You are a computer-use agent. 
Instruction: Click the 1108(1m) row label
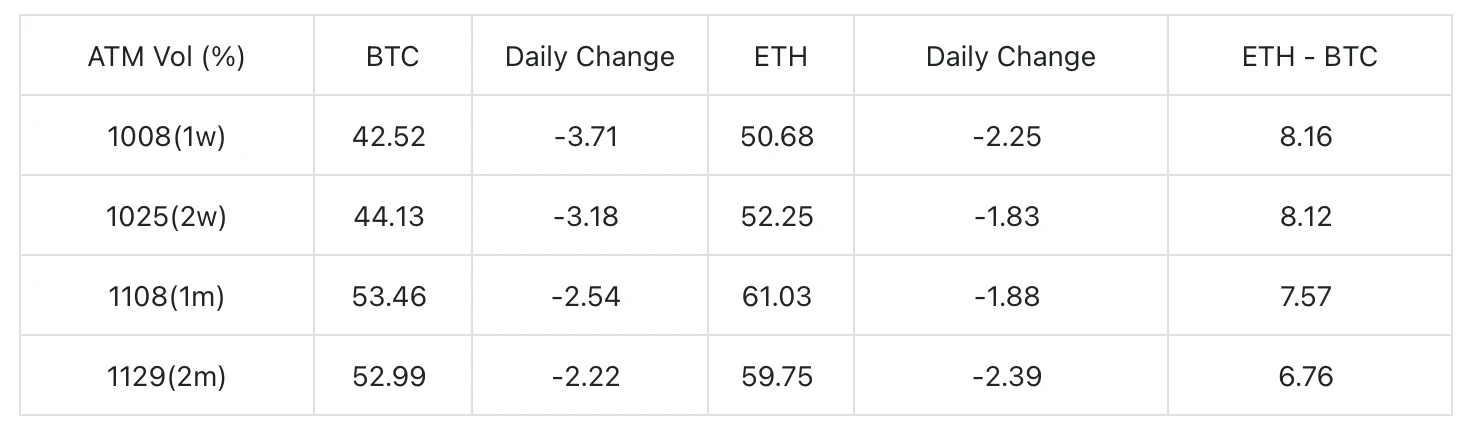[166, 296]
